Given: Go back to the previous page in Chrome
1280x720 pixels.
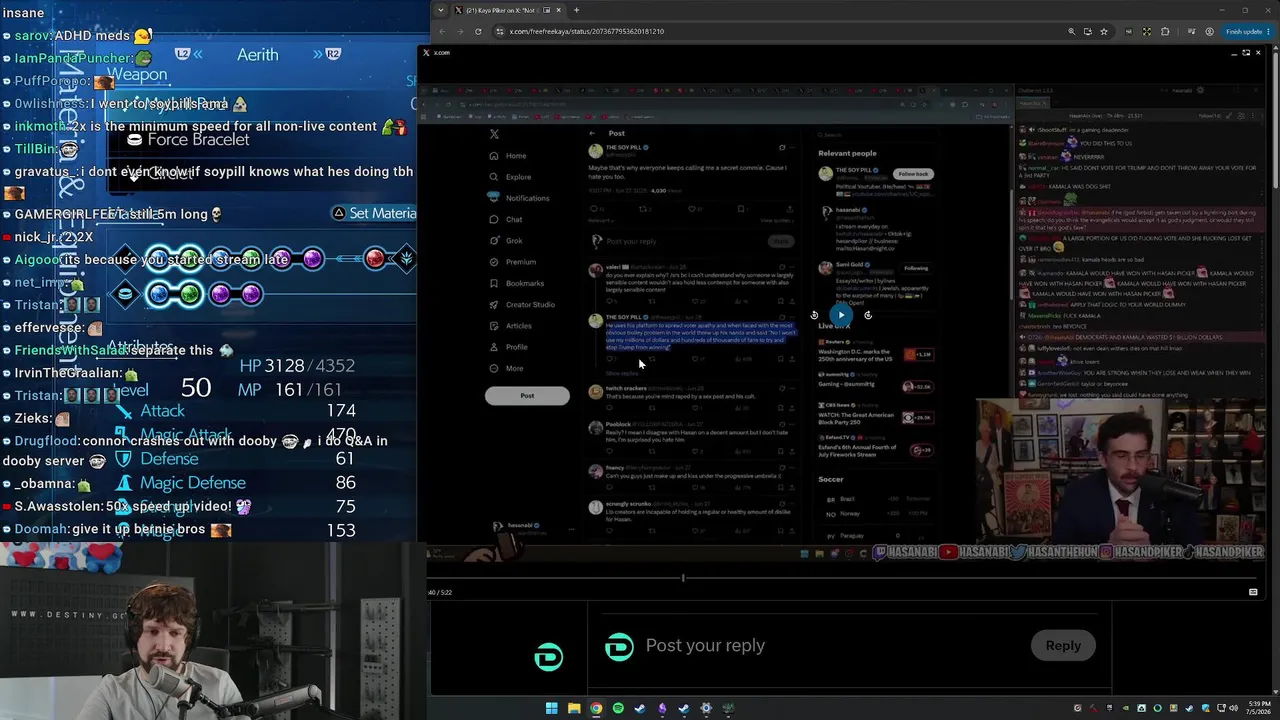Looking at the screenshot, I should point(442,31).
